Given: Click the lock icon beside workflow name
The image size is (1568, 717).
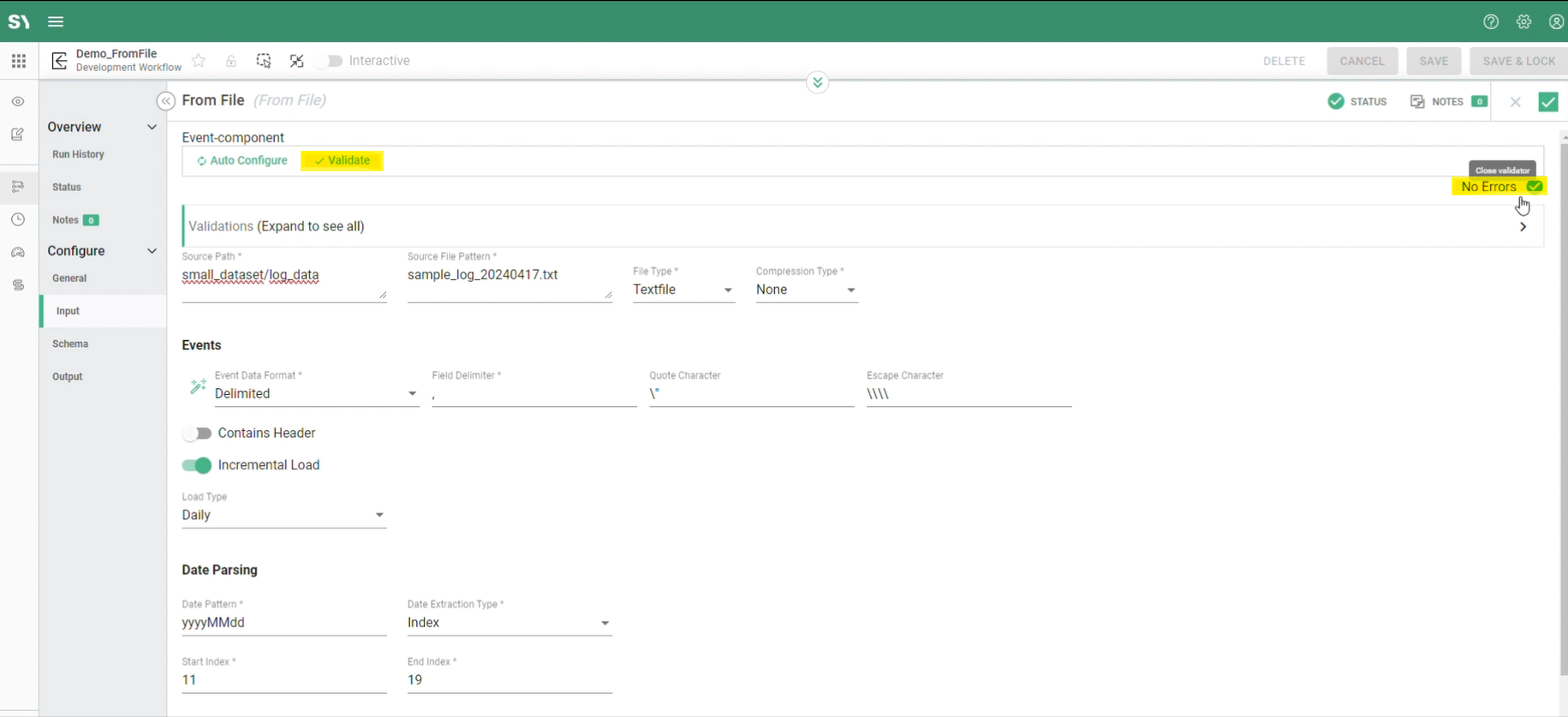Looking at the screenshot, I should (x=231, y=61).
